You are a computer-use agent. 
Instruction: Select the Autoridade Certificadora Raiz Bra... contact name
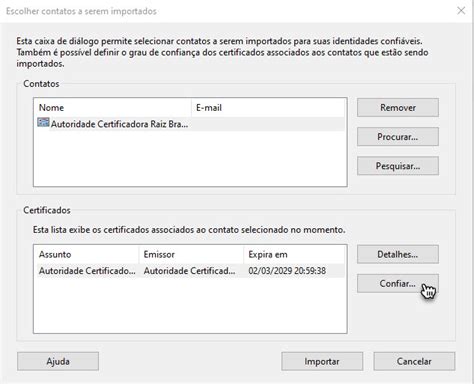119,124
